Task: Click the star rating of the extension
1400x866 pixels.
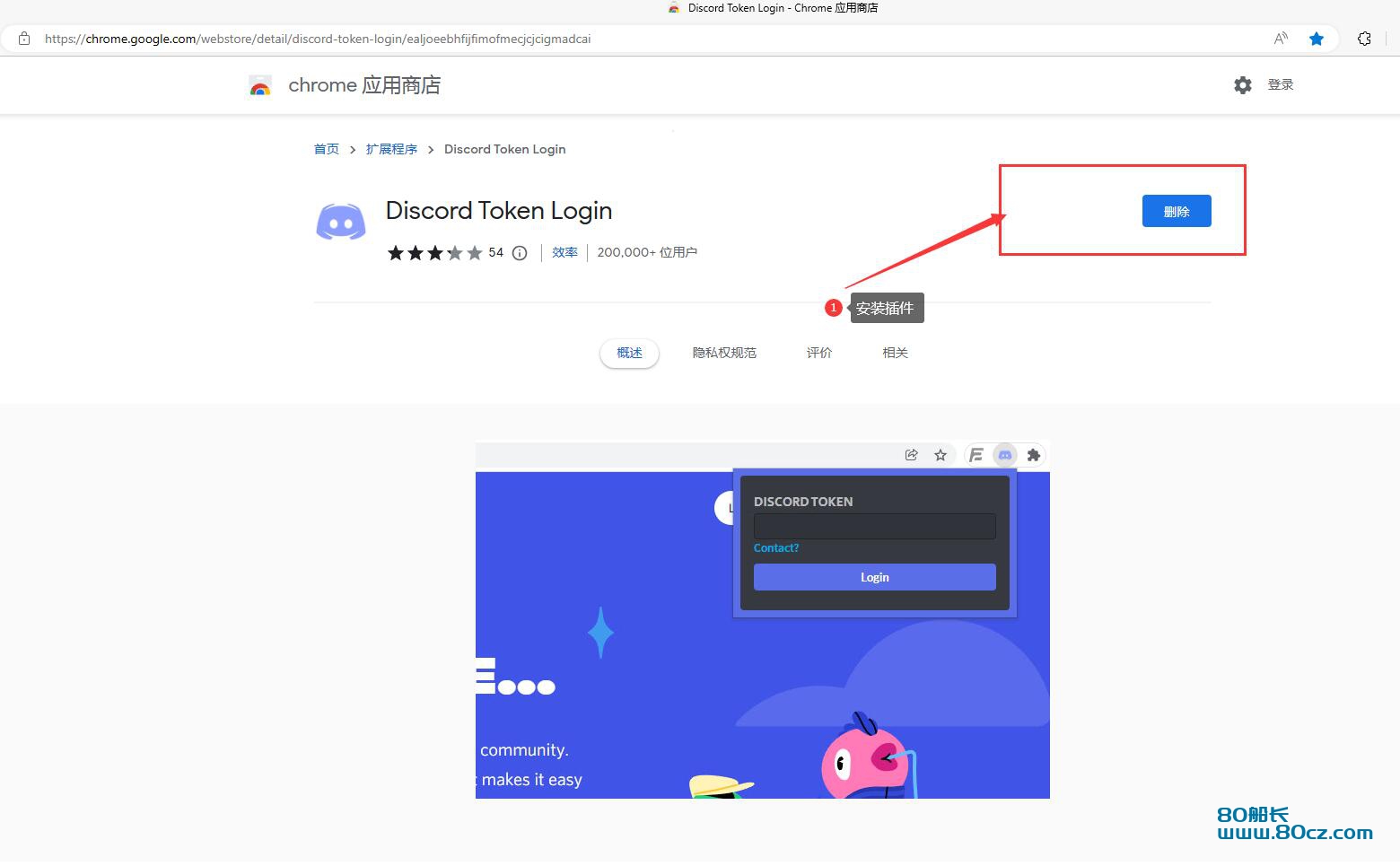Action: click(435, 253)
